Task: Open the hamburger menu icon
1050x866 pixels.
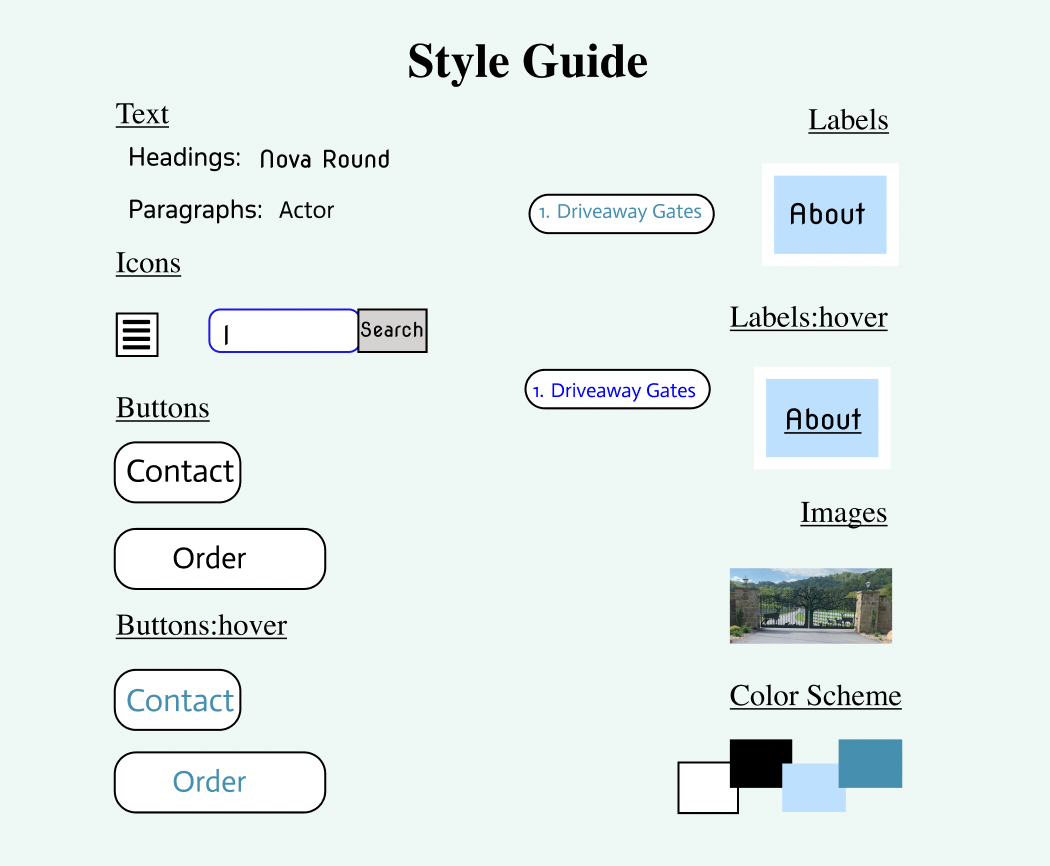Action: click(137, 334)
